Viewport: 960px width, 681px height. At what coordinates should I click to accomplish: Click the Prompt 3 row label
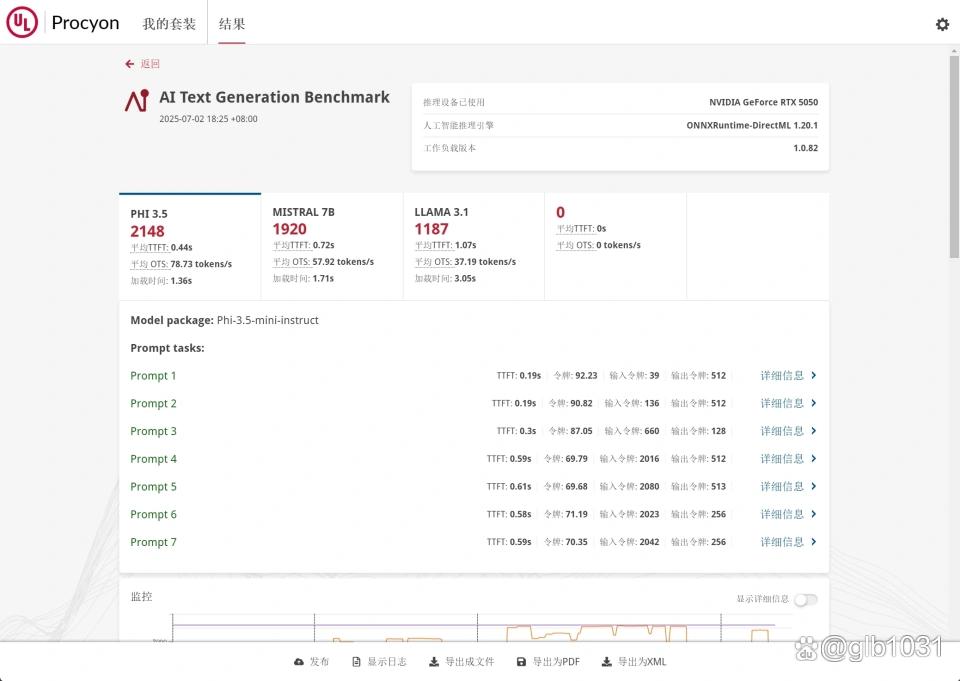point(153,431)
